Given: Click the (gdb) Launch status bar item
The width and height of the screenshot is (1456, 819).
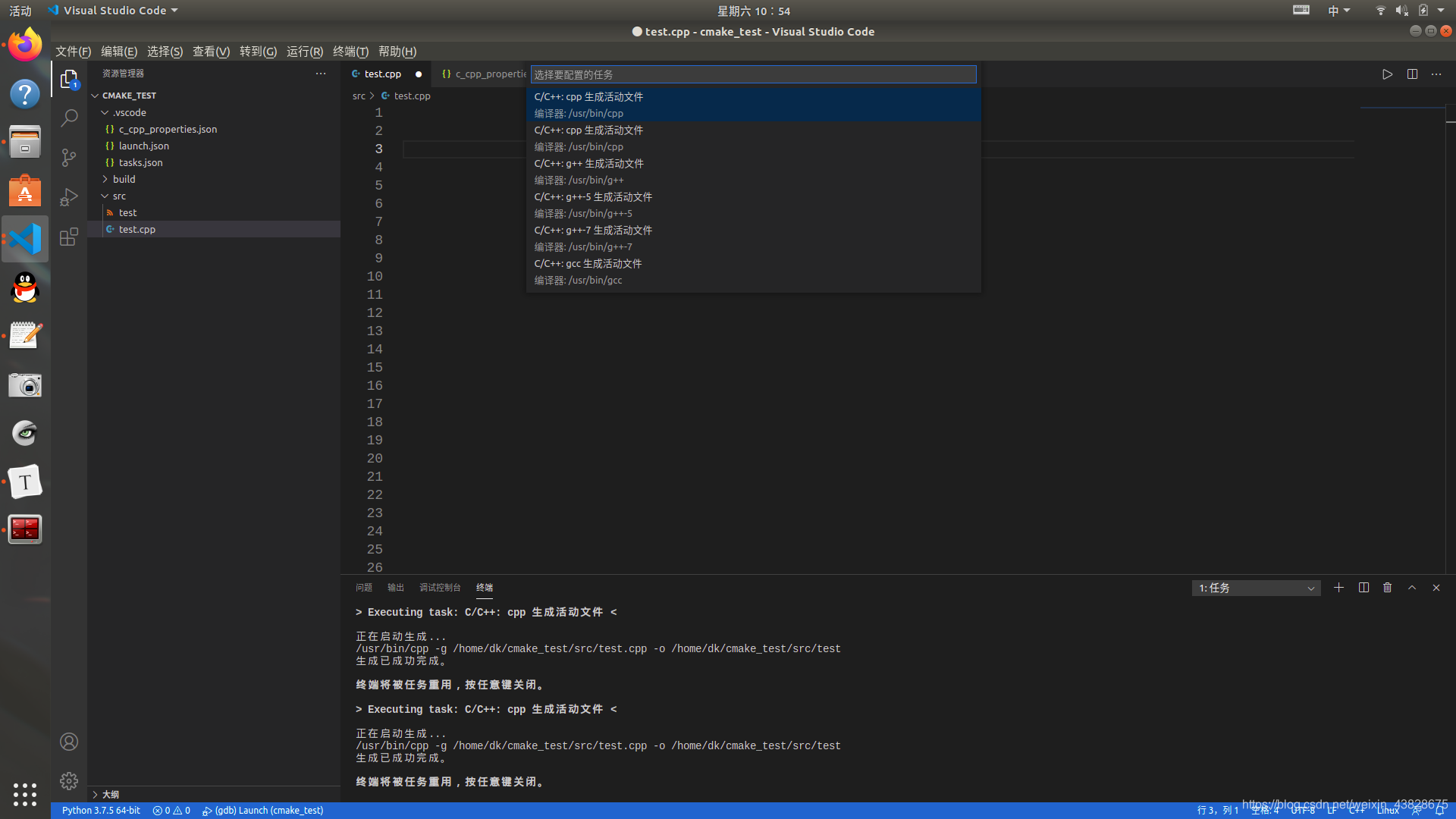Looking at the screenshot, I should tap(263, 811).
